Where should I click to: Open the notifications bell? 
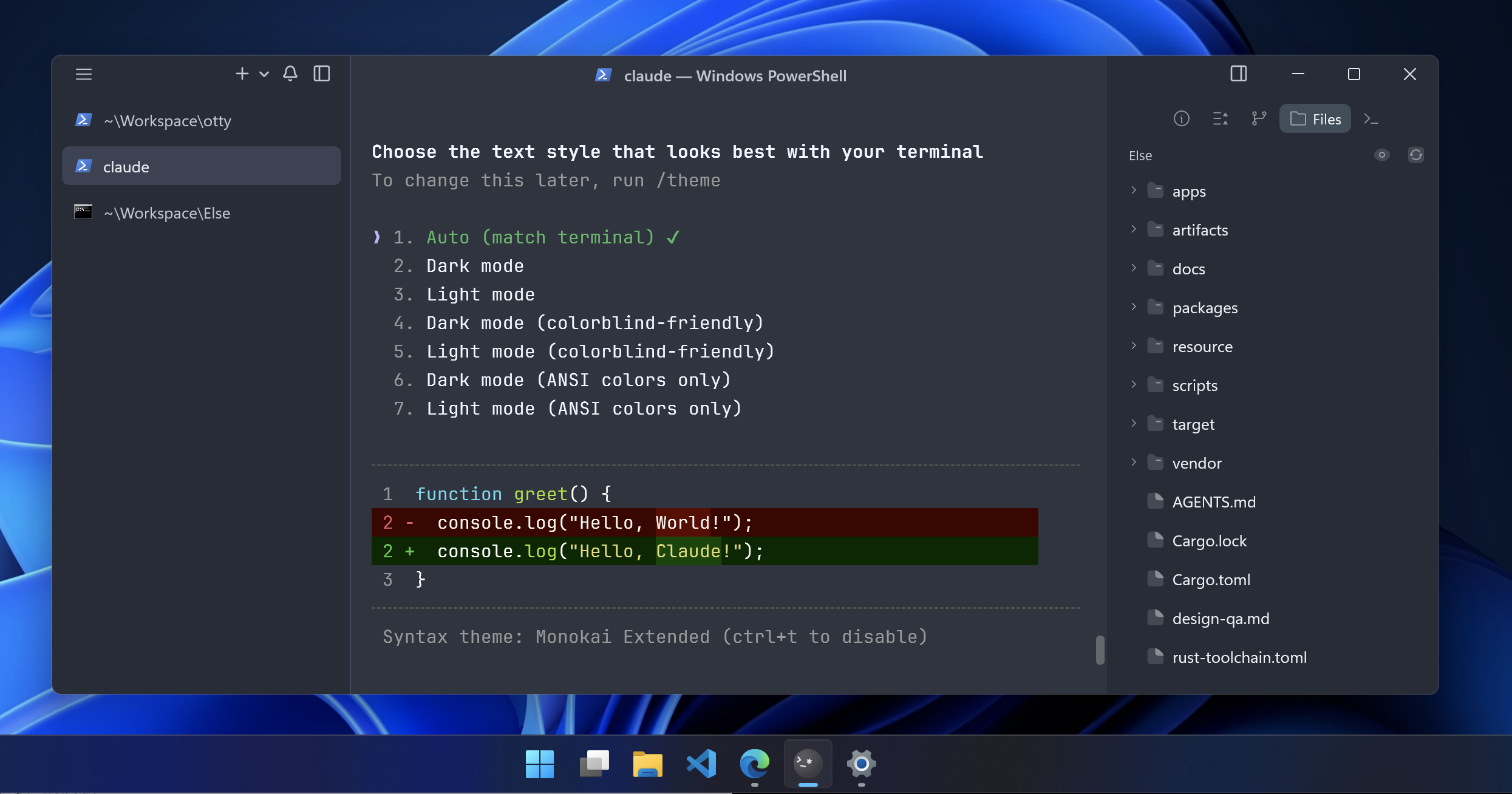point(290,73)
